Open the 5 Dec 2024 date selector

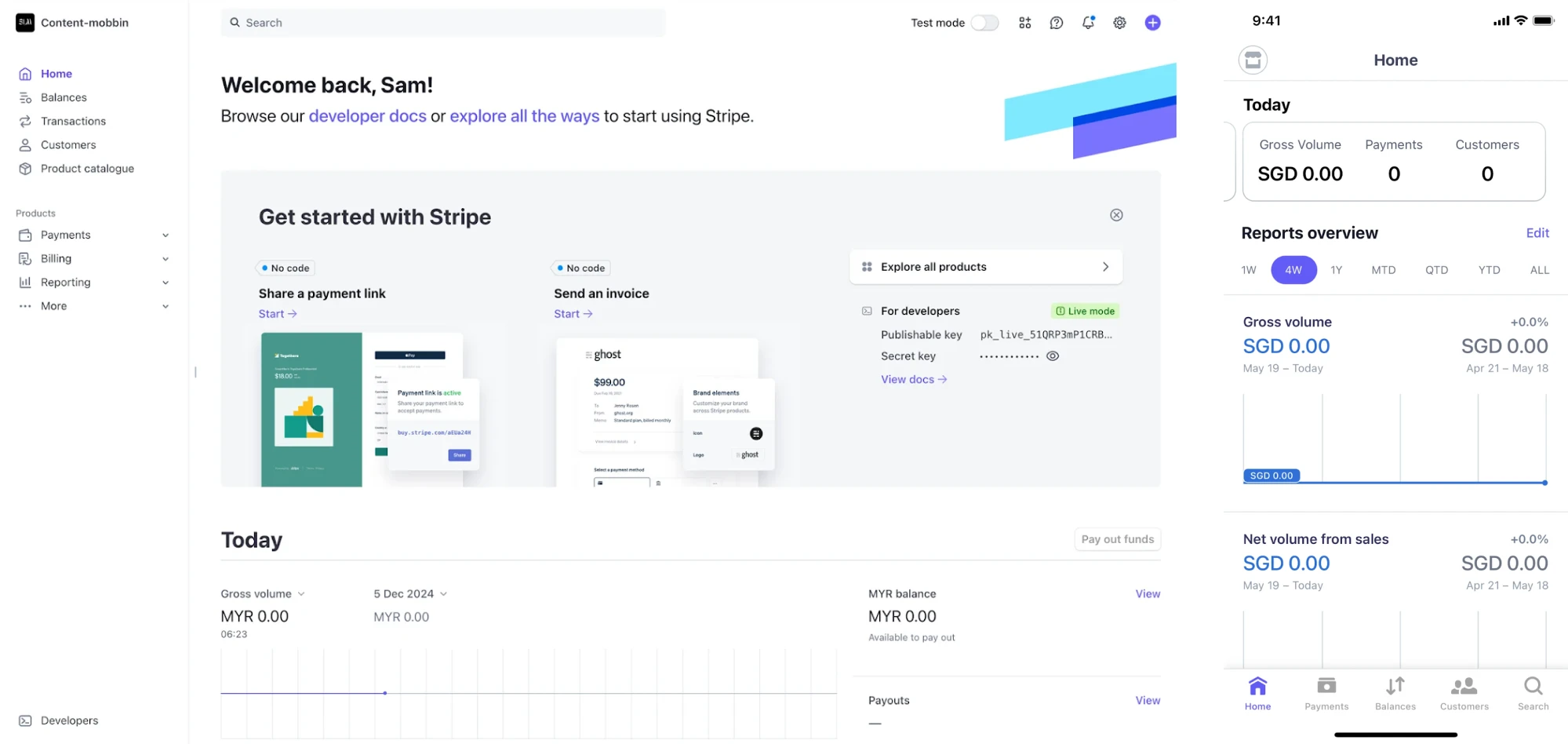[x=409, y=593]
